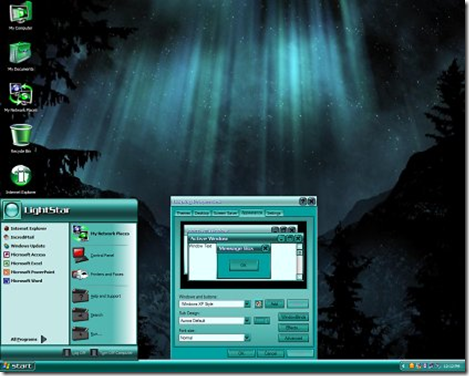Launch Microsoft PowerPoint from Start menu

coord(29,272)
